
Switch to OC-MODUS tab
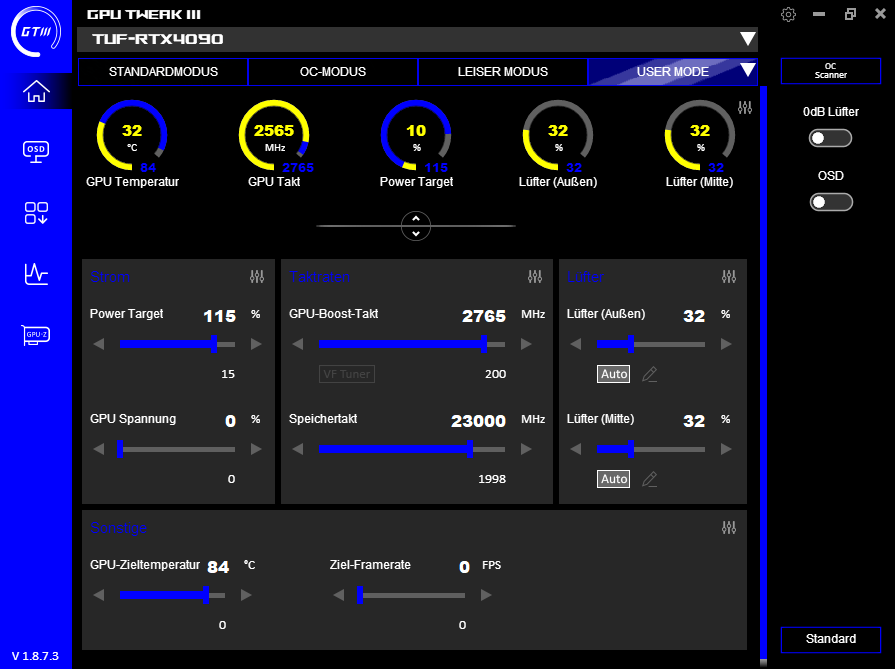(333, 72)
